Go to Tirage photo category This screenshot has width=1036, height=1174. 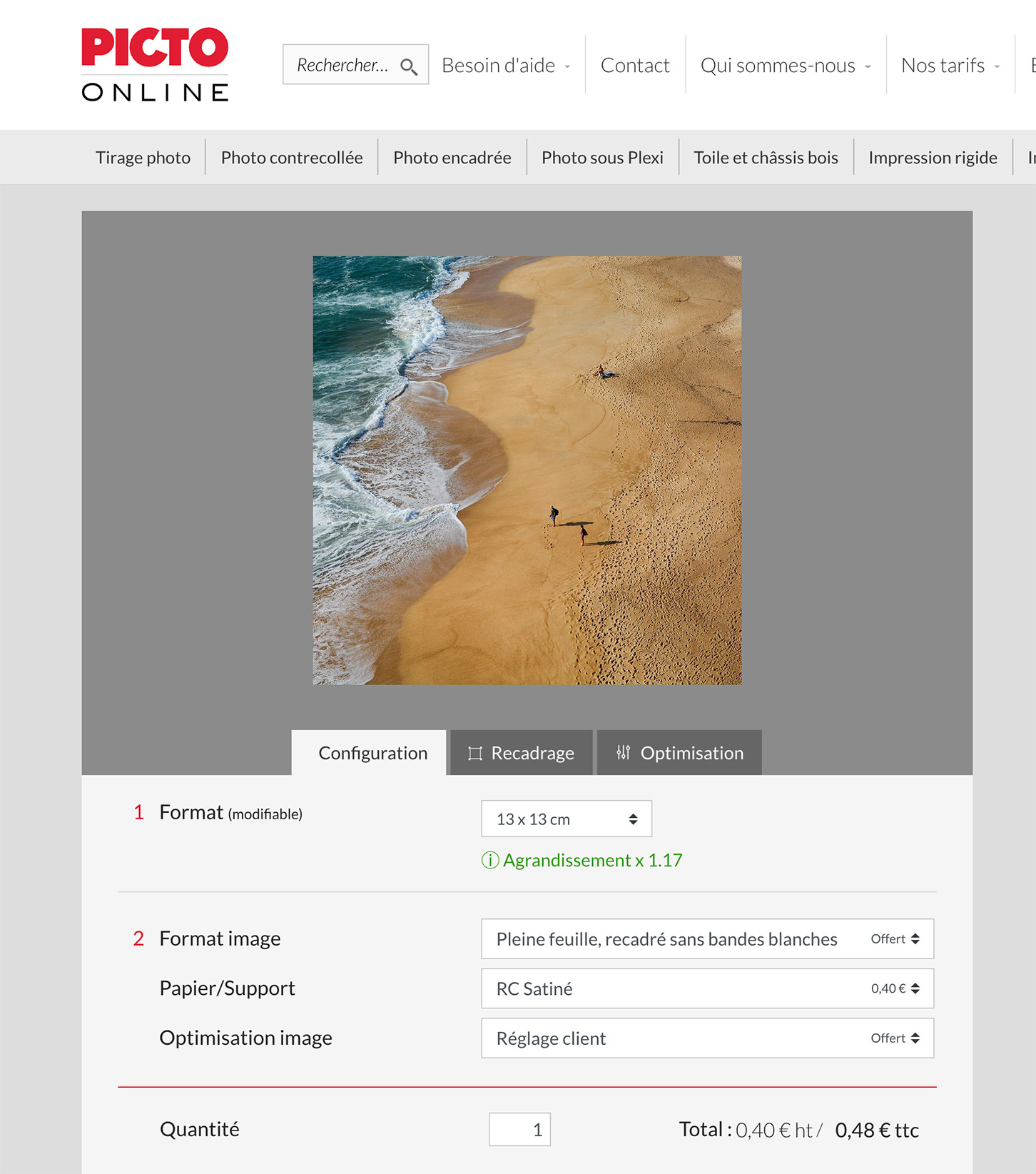click(143, 158)
